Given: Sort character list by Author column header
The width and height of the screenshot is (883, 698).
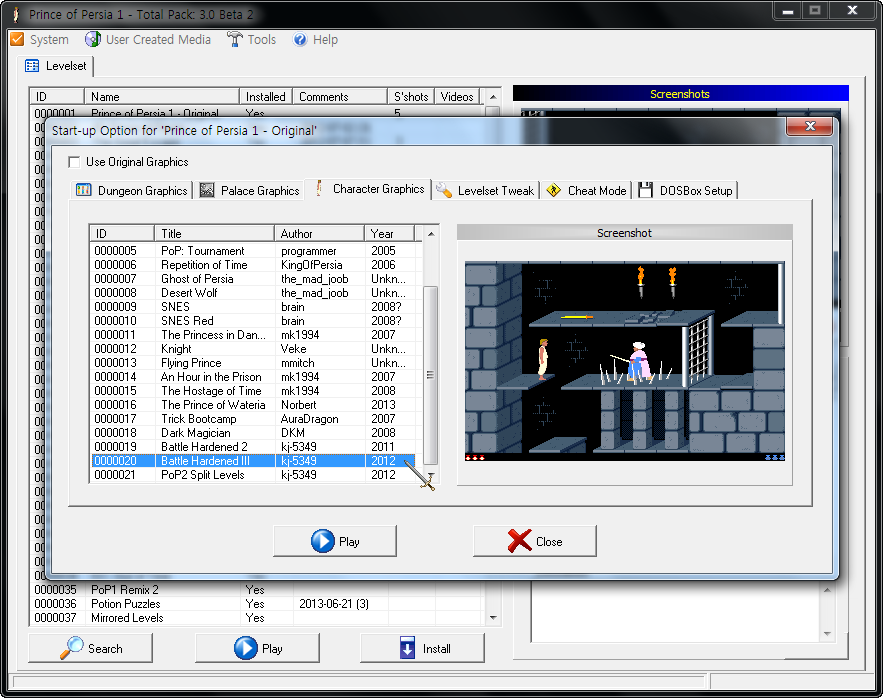Looking at the screenshot, I should point(319,234).
